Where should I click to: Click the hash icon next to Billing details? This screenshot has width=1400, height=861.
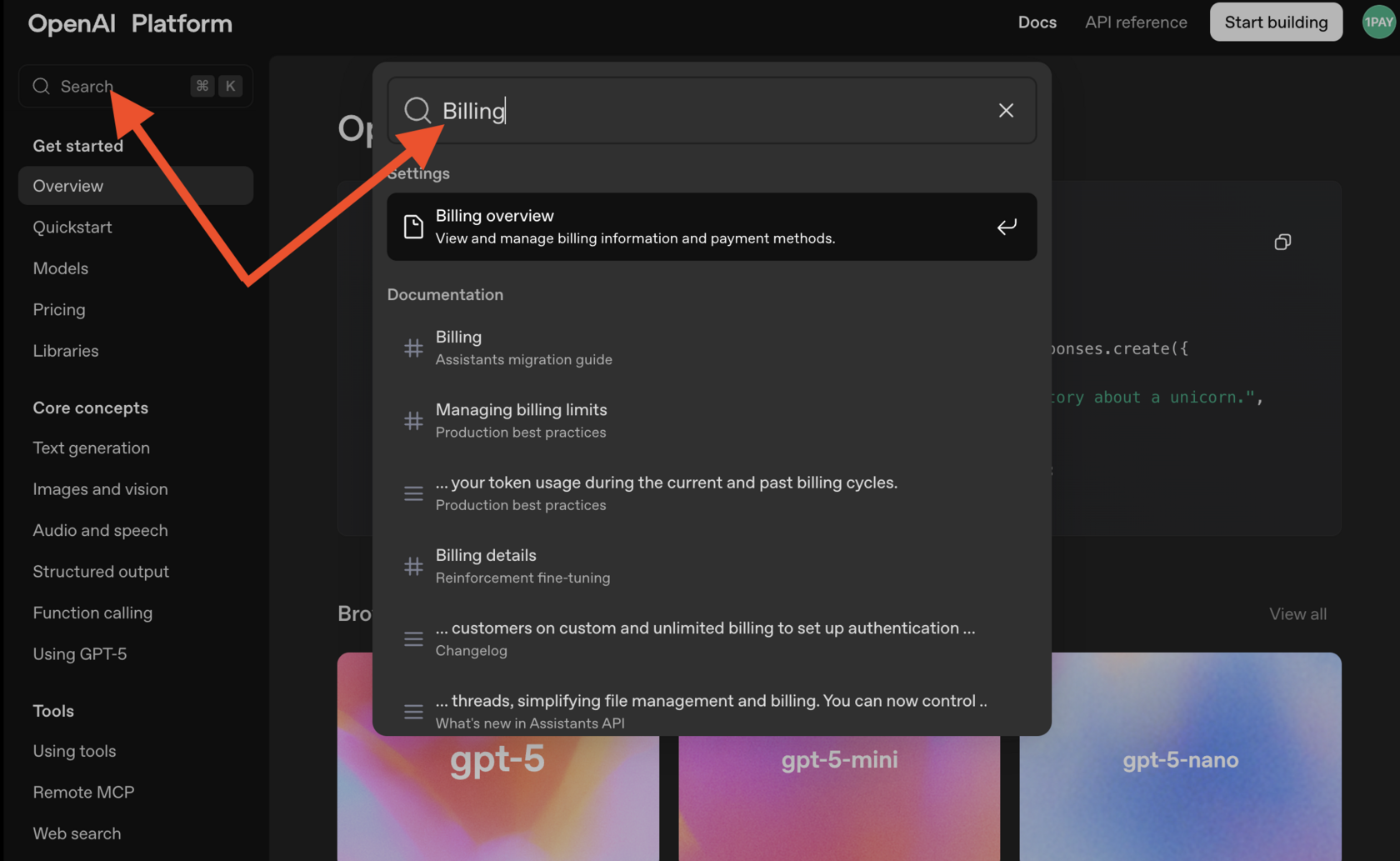(x=413, y=566)
